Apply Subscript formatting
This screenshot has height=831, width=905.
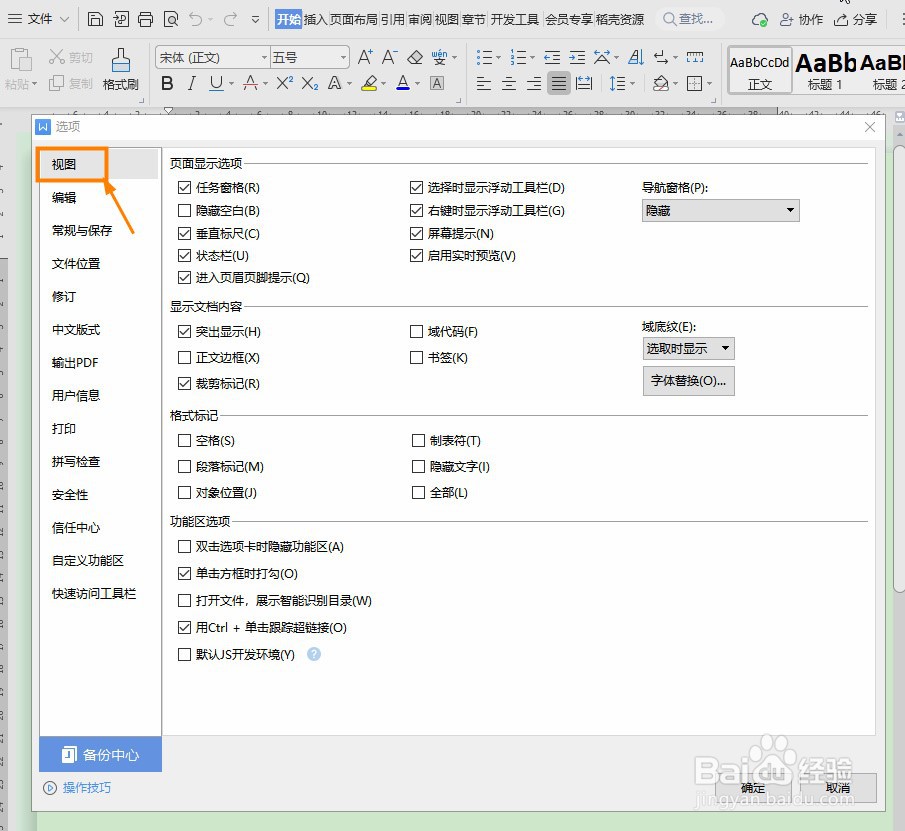pos(310,84)
